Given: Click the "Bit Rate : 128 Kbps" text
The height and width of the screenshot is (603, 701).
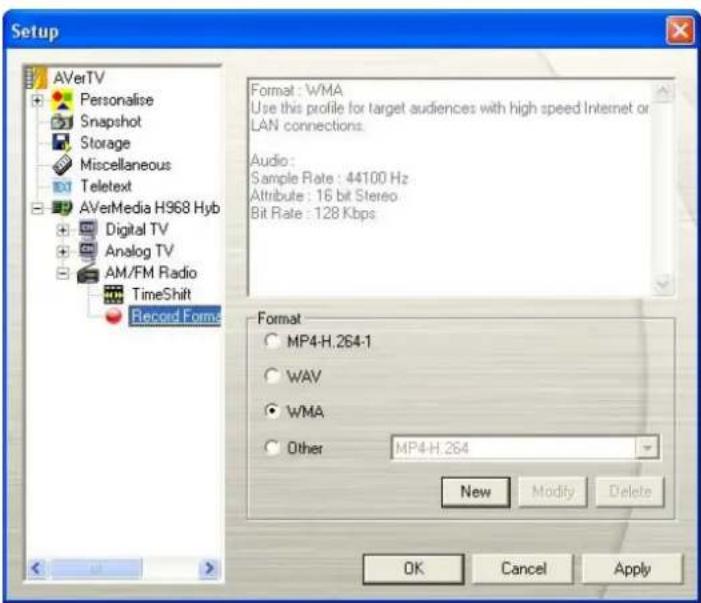Looking at the screenshot, I should pos(312,213).
